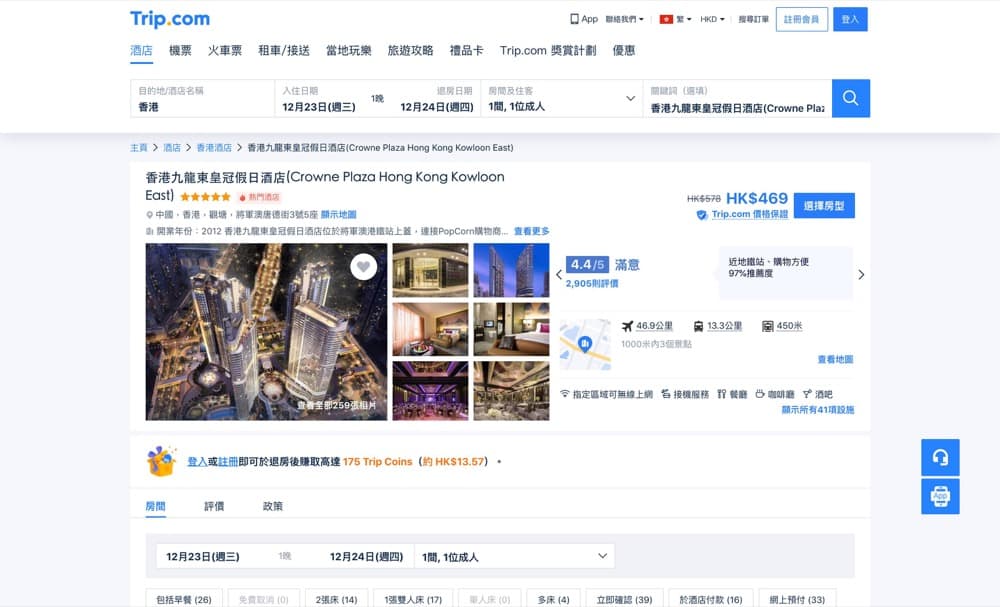Click the 選擇房型 button
Image resolution: width=1000 pixels, height=607 pixels.
(824, 205)
